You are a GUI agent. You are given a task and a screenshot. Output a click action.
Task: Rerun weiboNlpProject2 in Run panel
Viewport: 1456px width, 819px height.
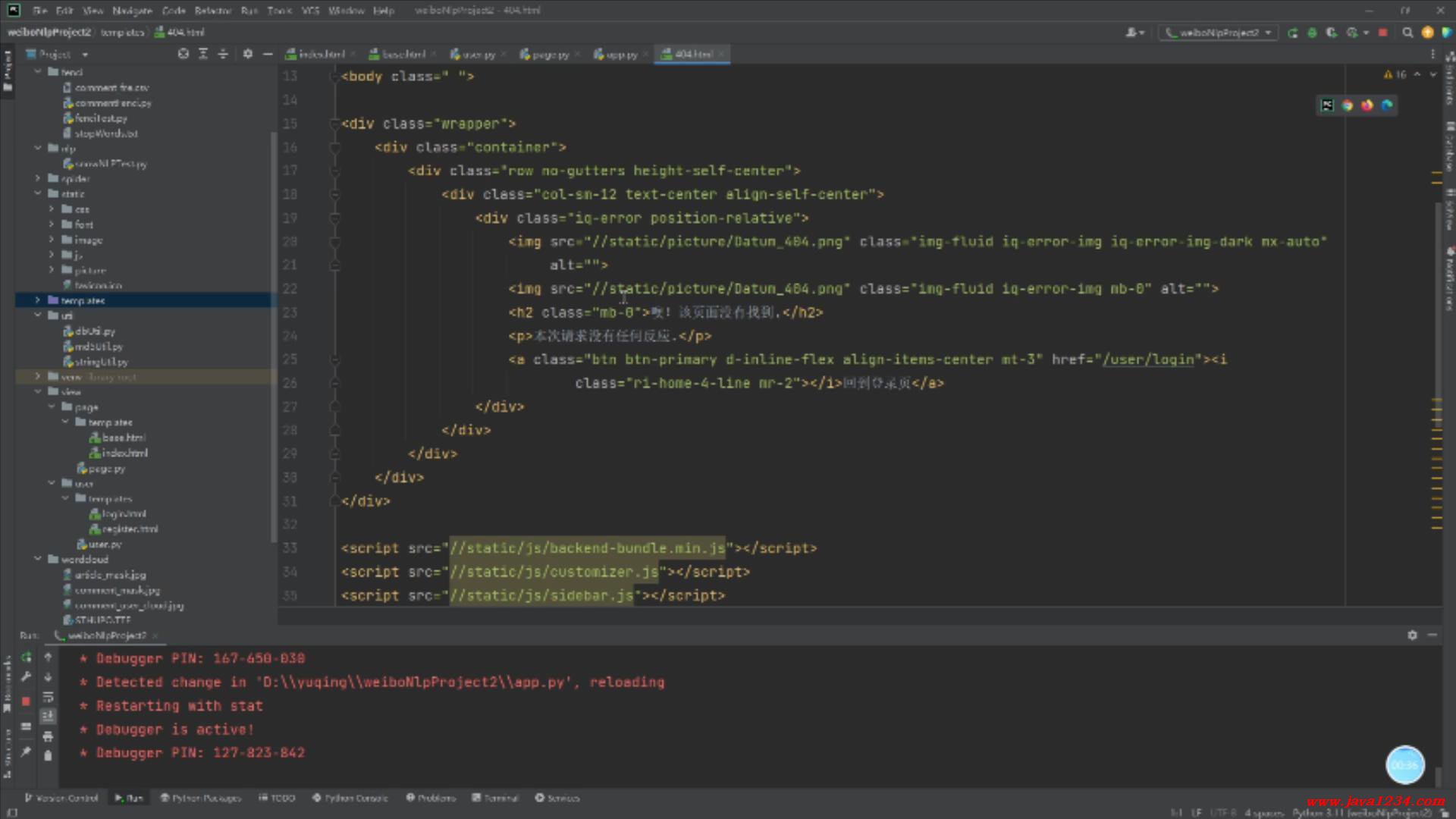click(x=27, y=657)
